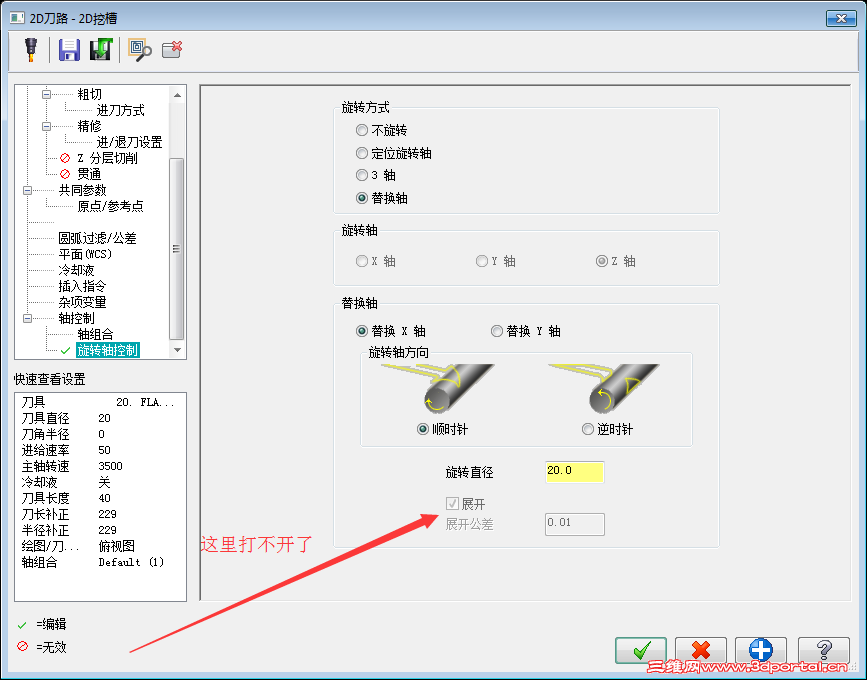Viewport: 867px width, 680px height.
Task: Select 不旋转 rotation type
Action: (382, 130)
